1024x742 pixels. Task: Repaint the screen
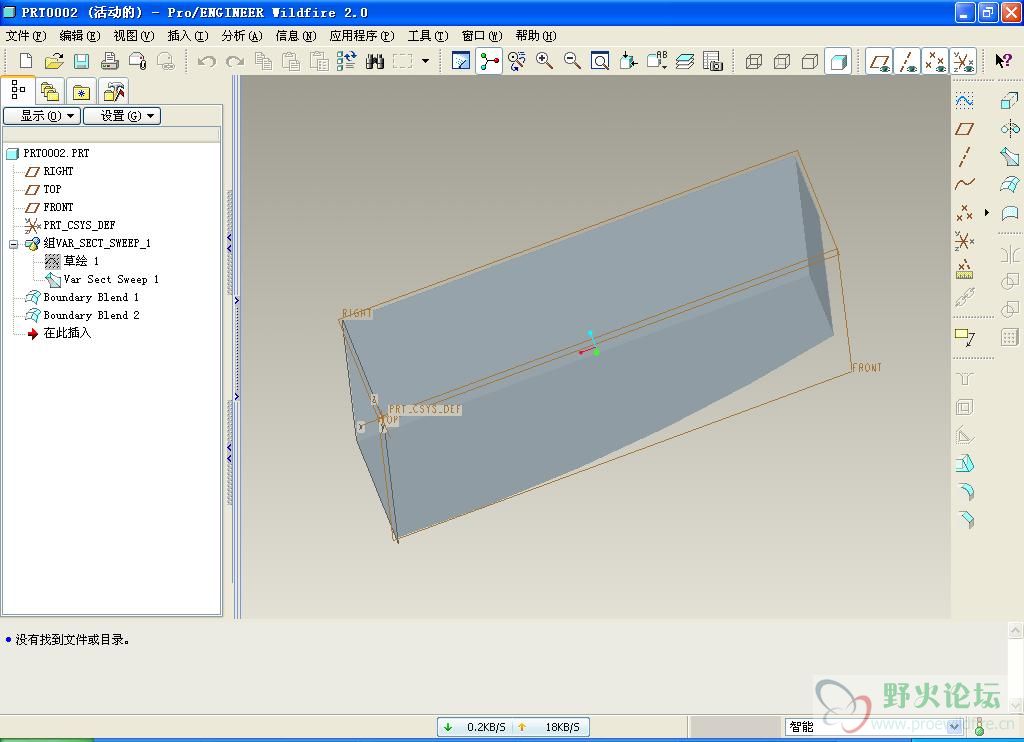461,61
